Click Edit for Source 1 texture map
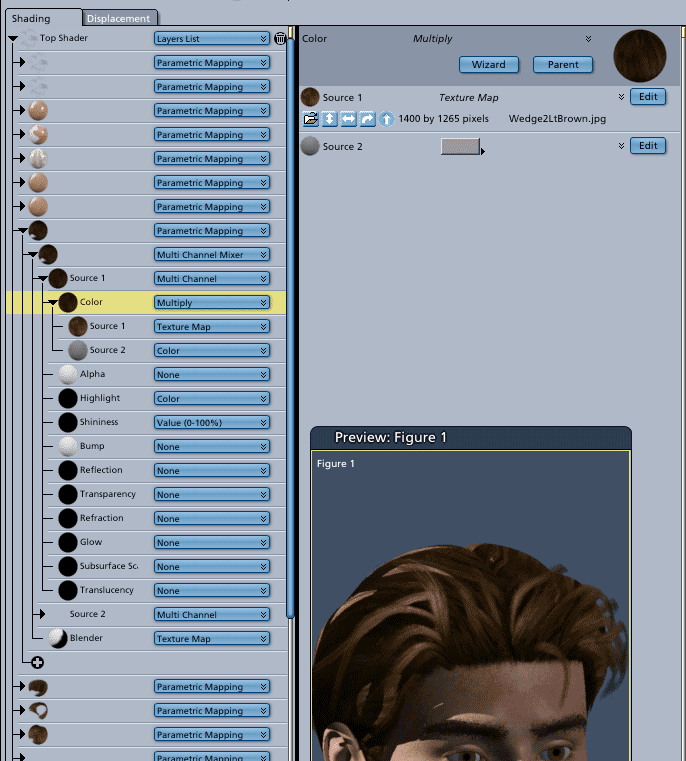The width and height of the screenshot is (686, 761). tap(648, 97)
